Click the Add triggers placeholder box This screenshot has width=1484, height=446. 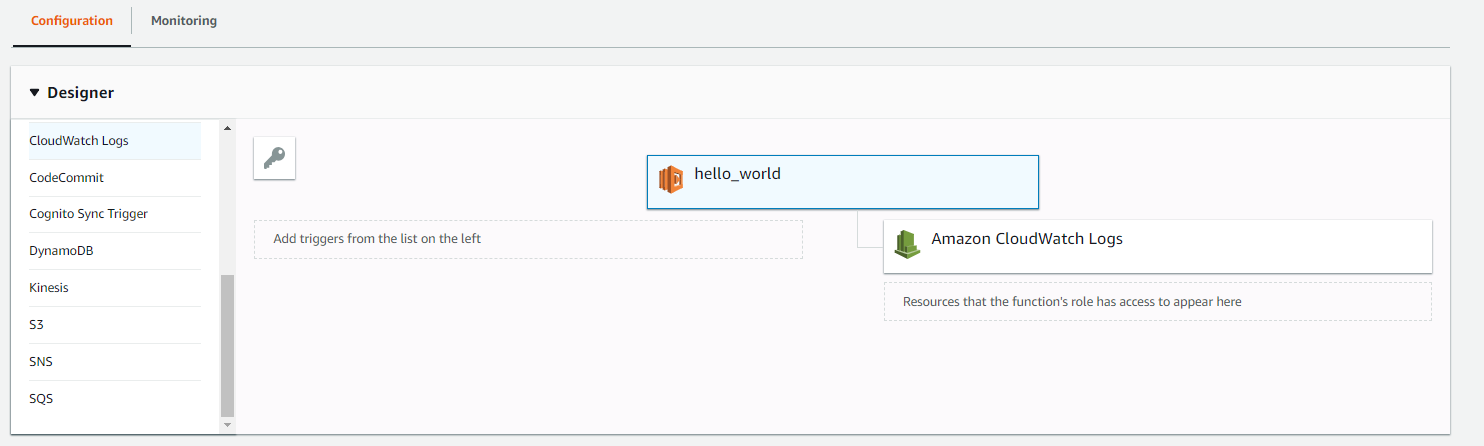tap(528, 240)
